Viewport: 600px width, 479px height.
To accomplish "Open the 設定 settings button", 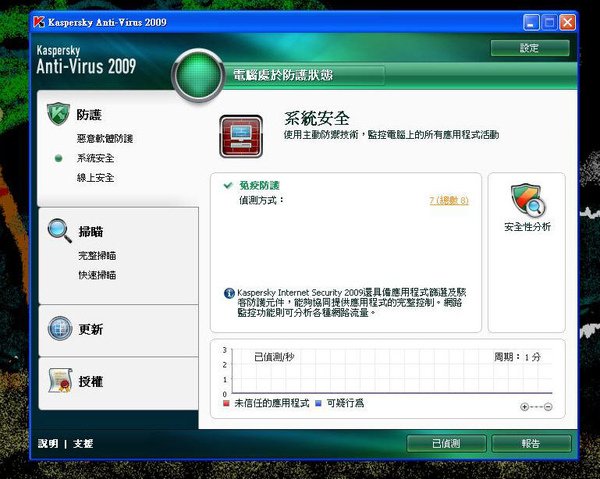I will pyautogui.click(x=530, y=48).
